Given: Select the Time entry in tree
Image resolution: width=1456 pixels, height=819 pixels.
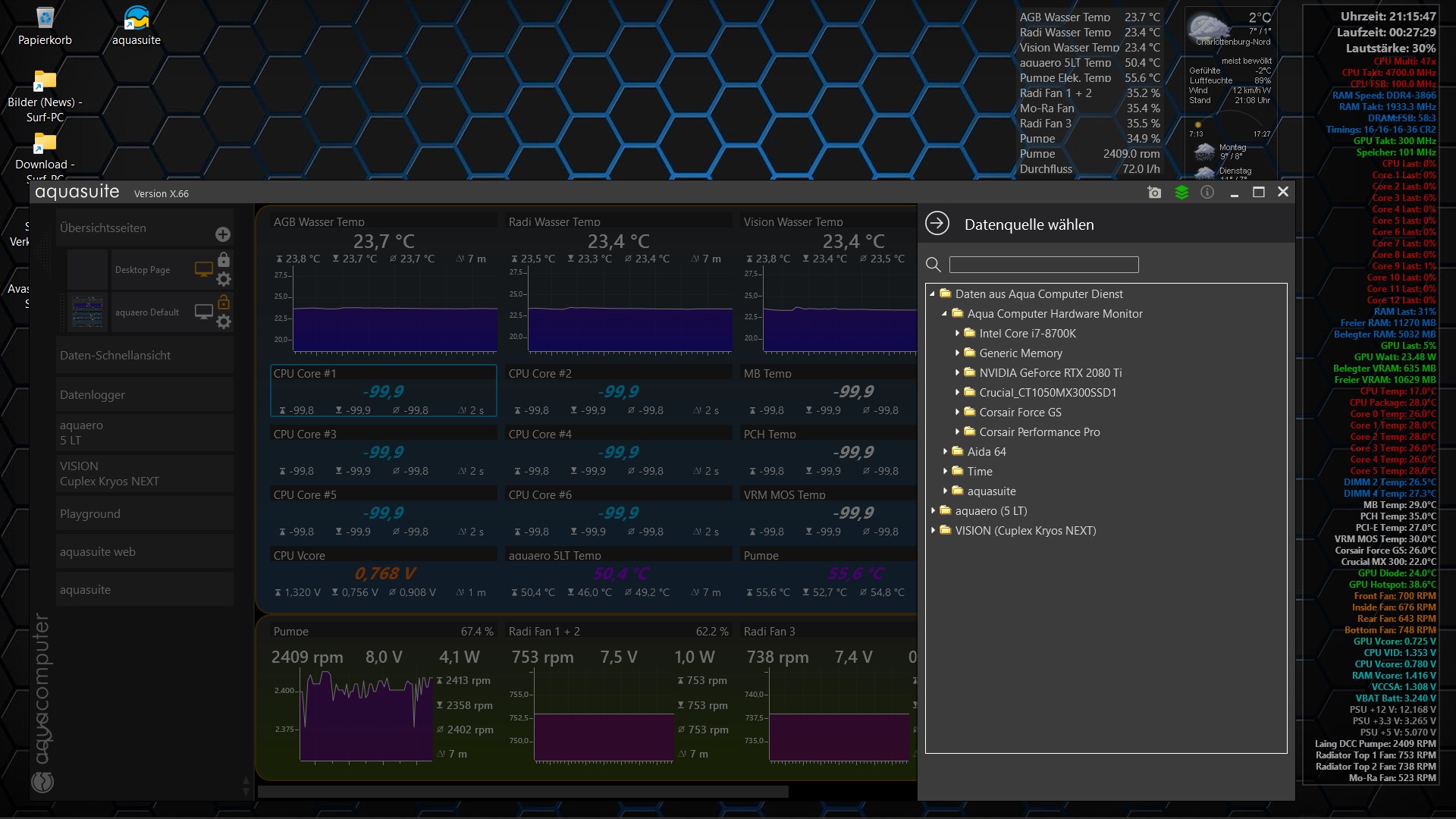Looking at the screenshot, I should tap(980, 472).
